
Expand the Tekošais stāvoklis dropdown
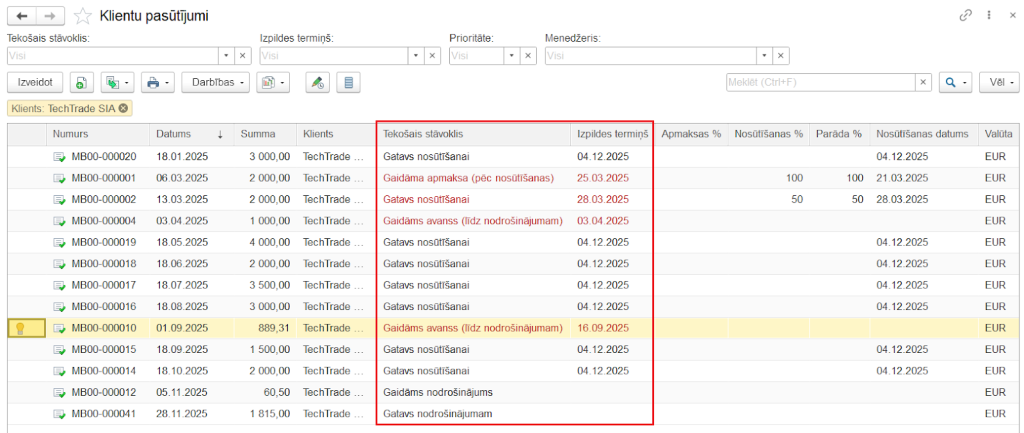click(226, 56)
